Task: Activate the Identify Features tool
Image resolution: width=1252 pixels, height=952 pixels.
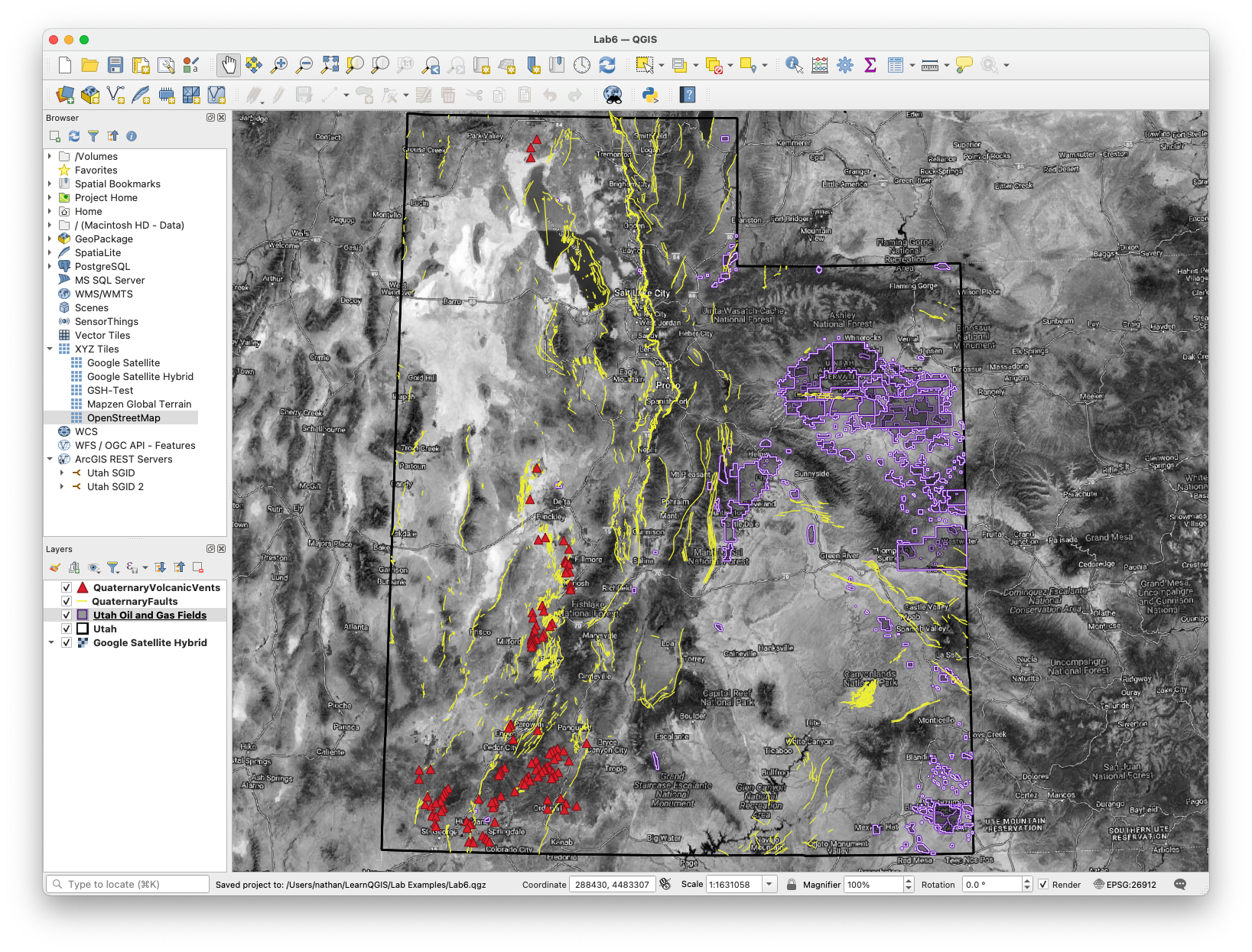Action: [x=795, y=65]
